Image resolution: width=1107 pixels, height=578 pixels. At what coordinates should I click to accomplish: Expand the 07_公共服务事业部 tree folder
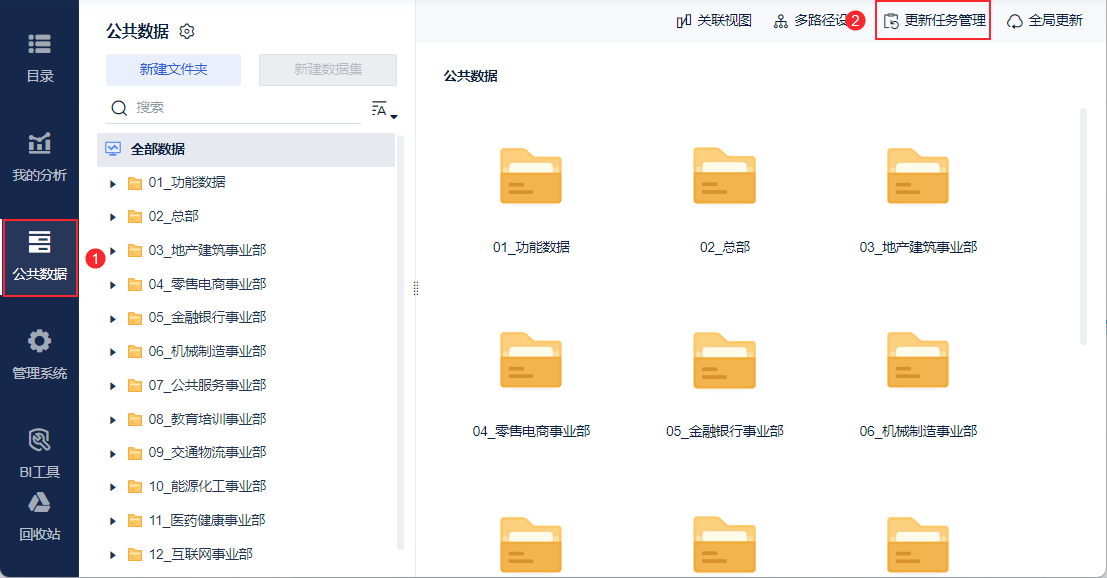pos(113,386)
